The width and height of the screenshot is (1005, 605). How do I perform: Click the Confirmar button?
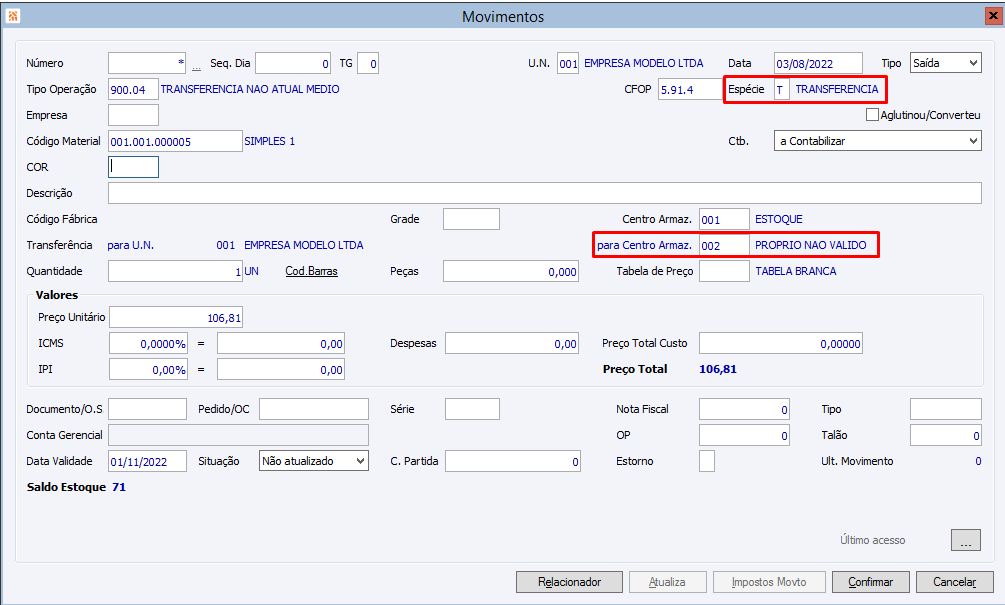[870, 582]
